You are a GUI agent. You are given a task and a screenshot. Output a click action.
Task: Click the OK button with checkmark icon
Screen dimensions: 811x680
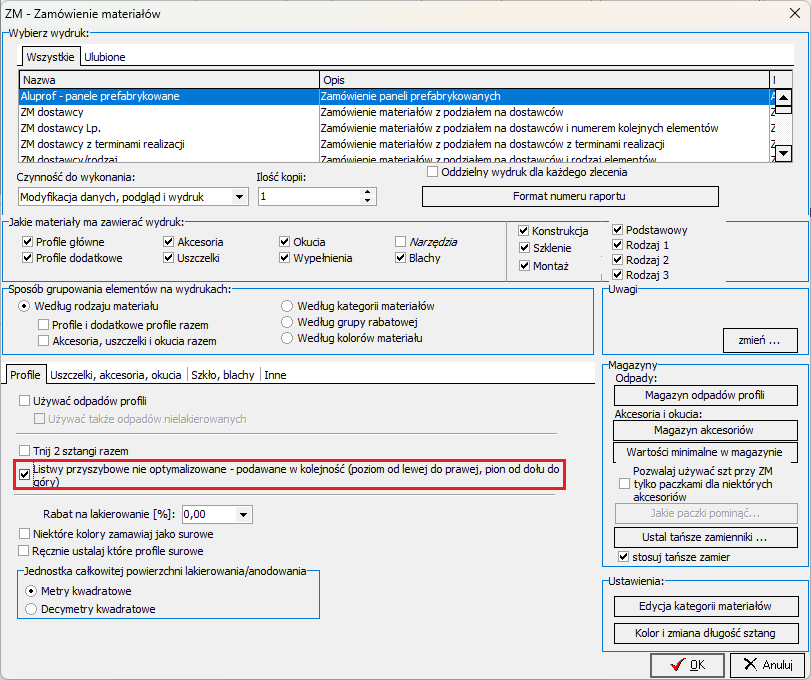coord(686,665)
